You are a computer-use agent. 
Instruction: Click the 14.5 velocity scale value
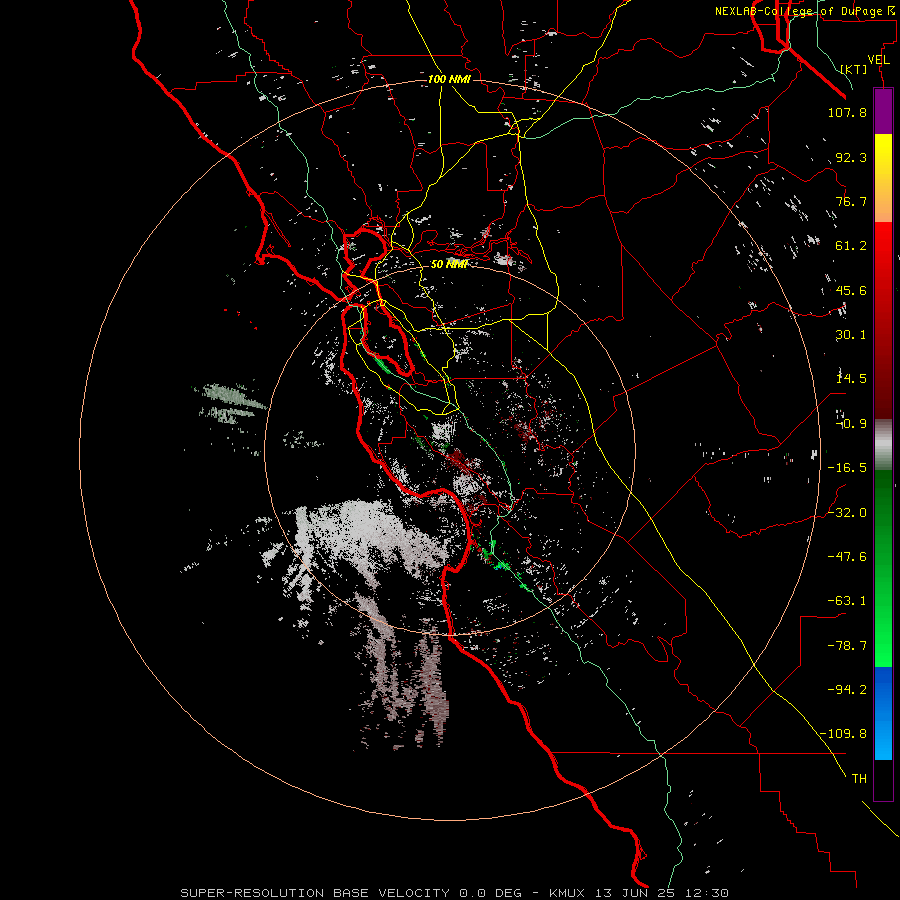pos(851,379)
